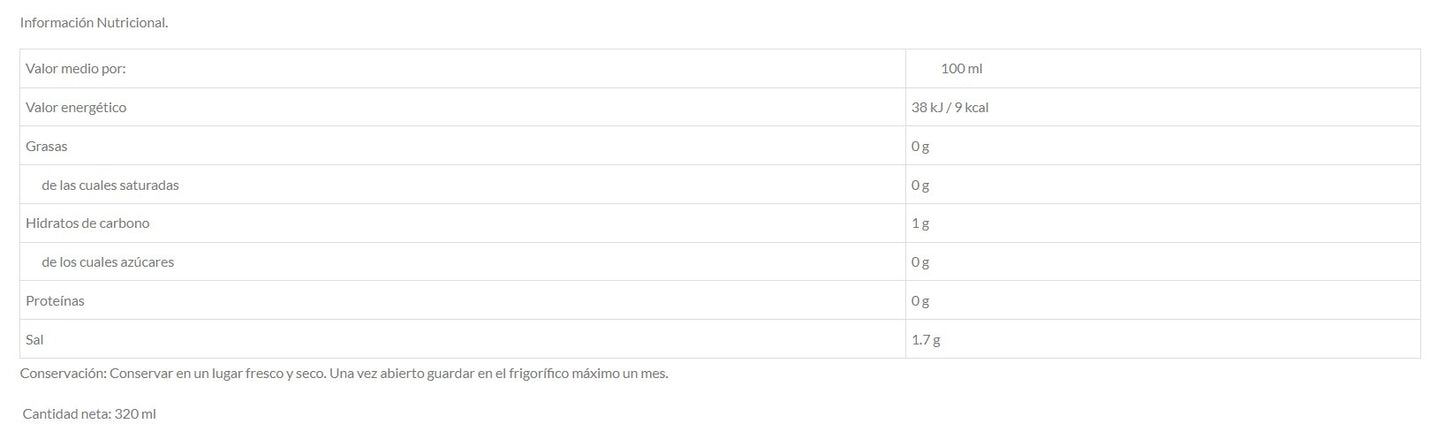Click the '1 g' carbohydrate value

point(920,223)
